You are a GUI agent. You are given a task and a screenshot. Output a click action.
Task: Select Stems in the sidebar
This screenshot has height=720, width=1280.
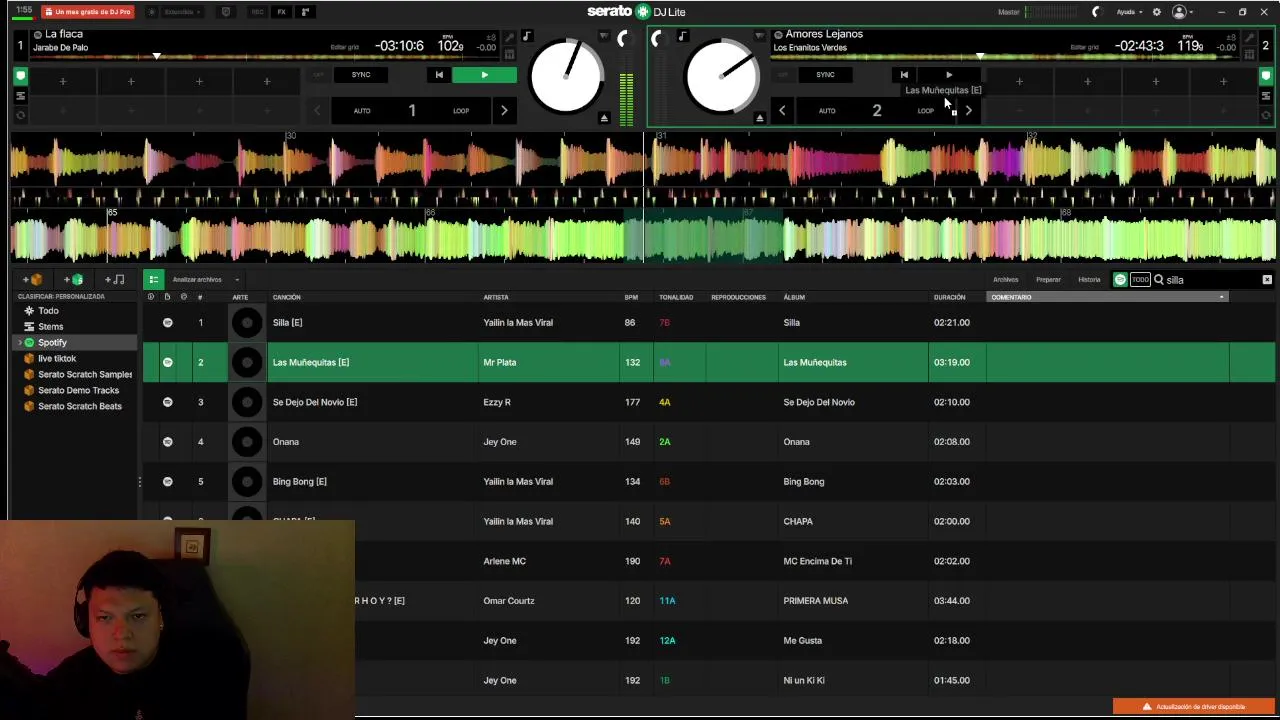(x=50, y=327)
